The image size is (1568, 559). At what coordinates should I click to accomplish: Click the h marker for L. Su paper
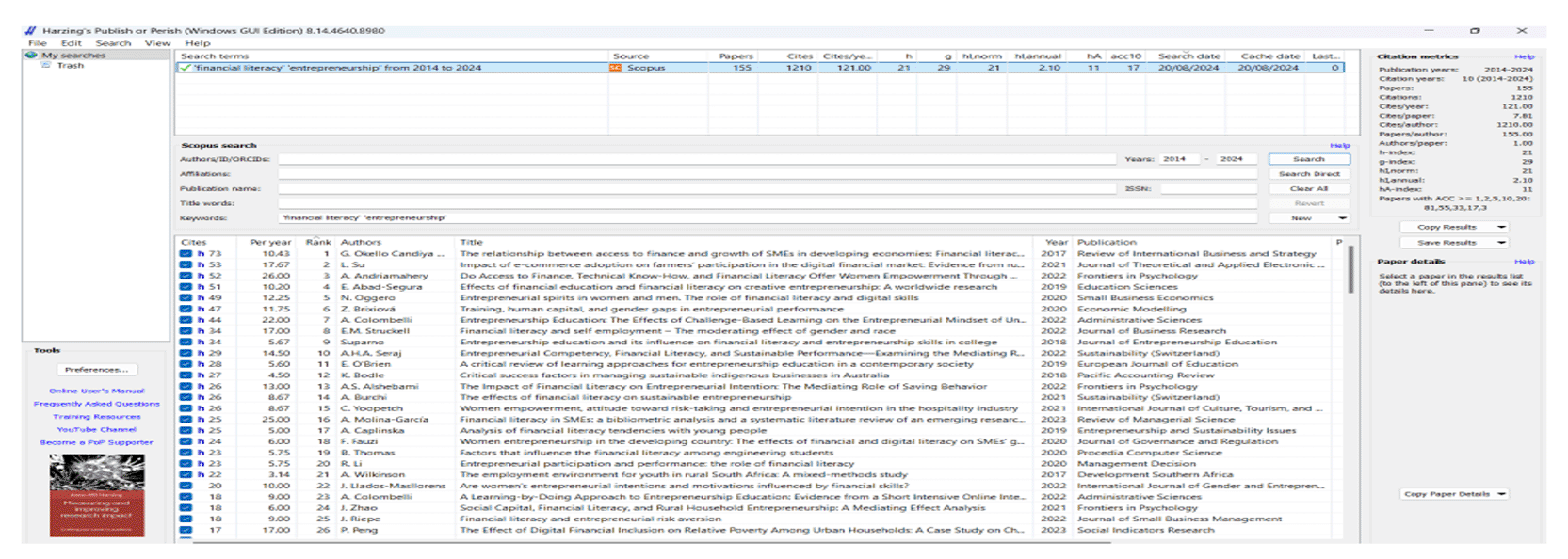point(201,265)
